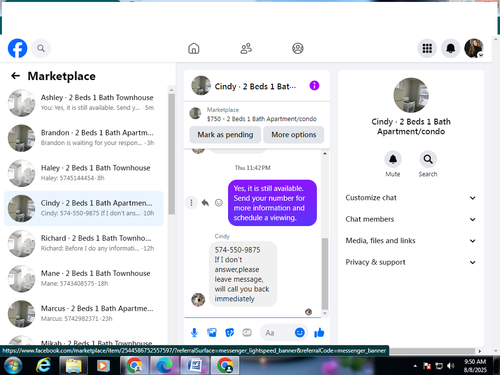Record a voice clip microphone icon
500x375 pixels.
[194, 332]
